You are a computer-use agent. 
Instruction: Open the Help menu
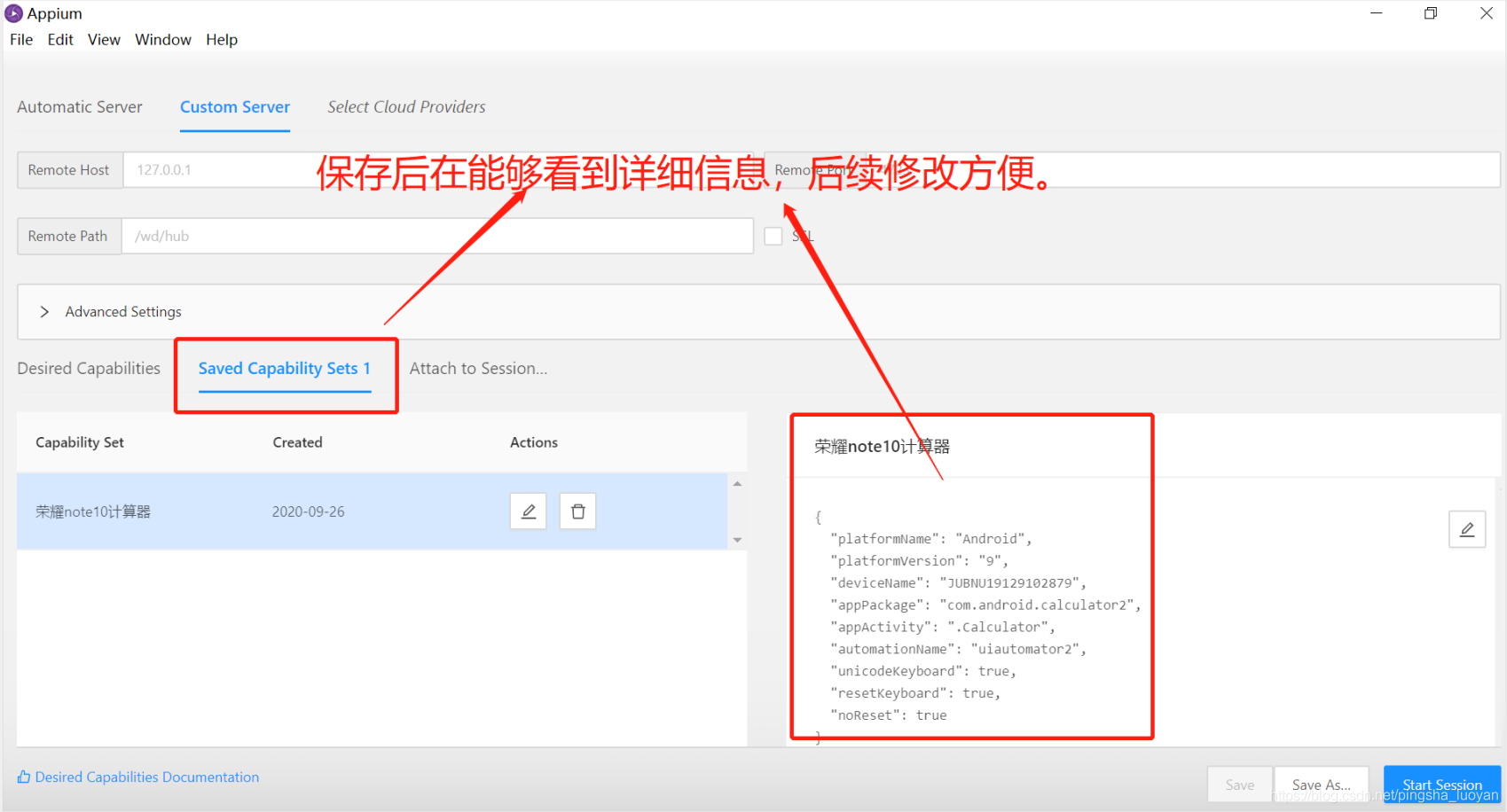coord(222,40)
